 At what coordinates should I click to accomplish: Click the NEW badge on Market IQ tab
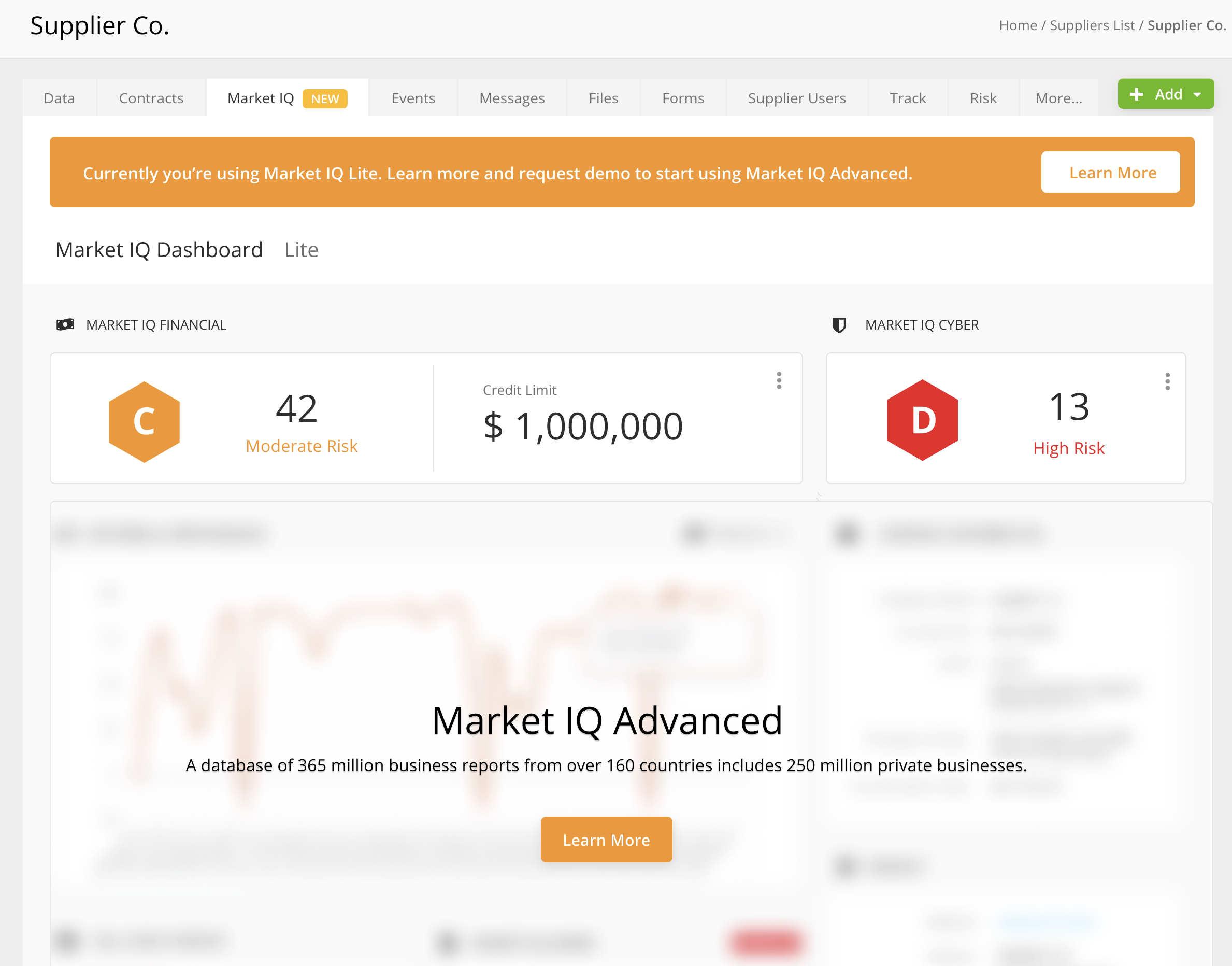[x=324, y=98]
